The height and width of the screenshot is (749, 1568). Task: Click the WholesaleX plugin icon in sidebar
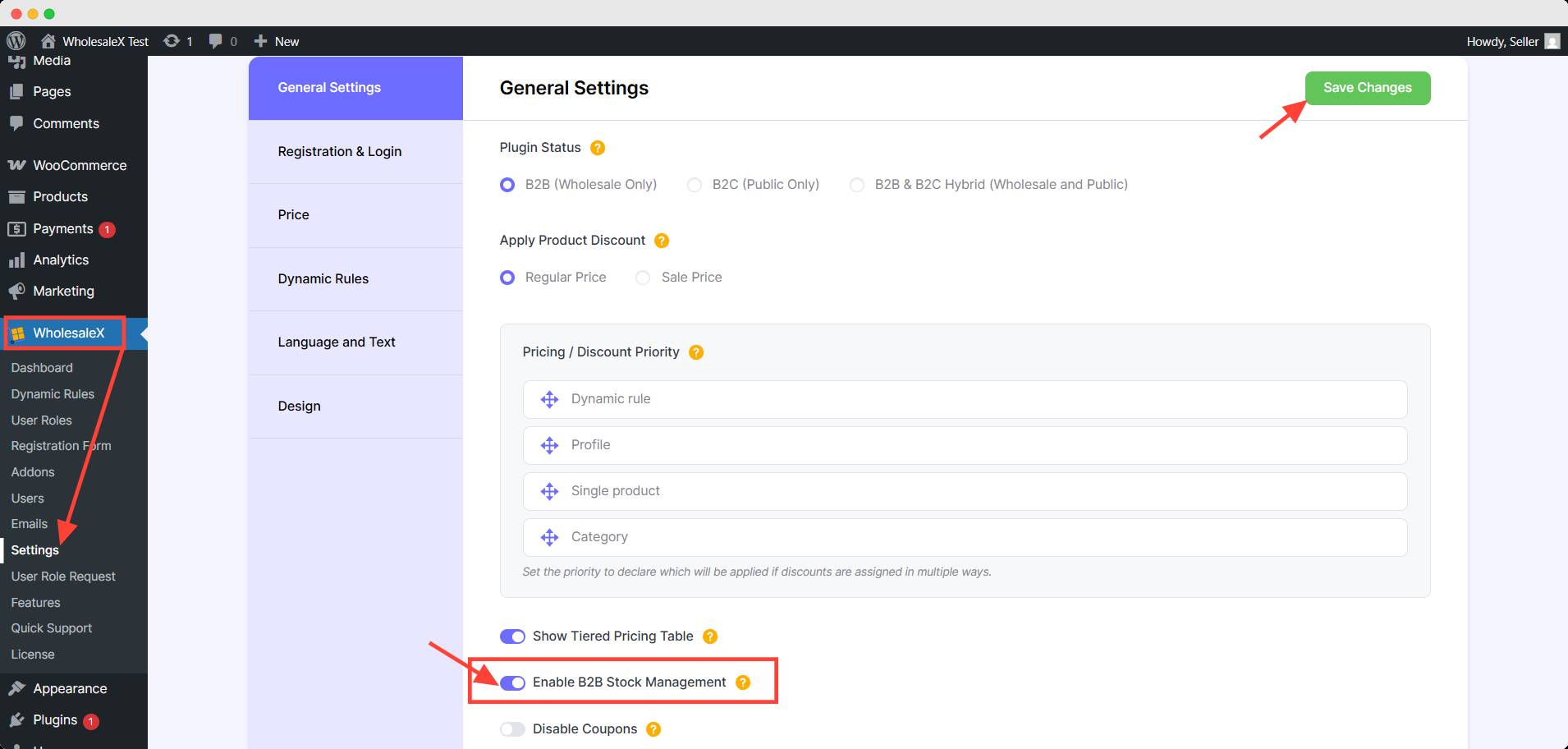coord(17,333)
